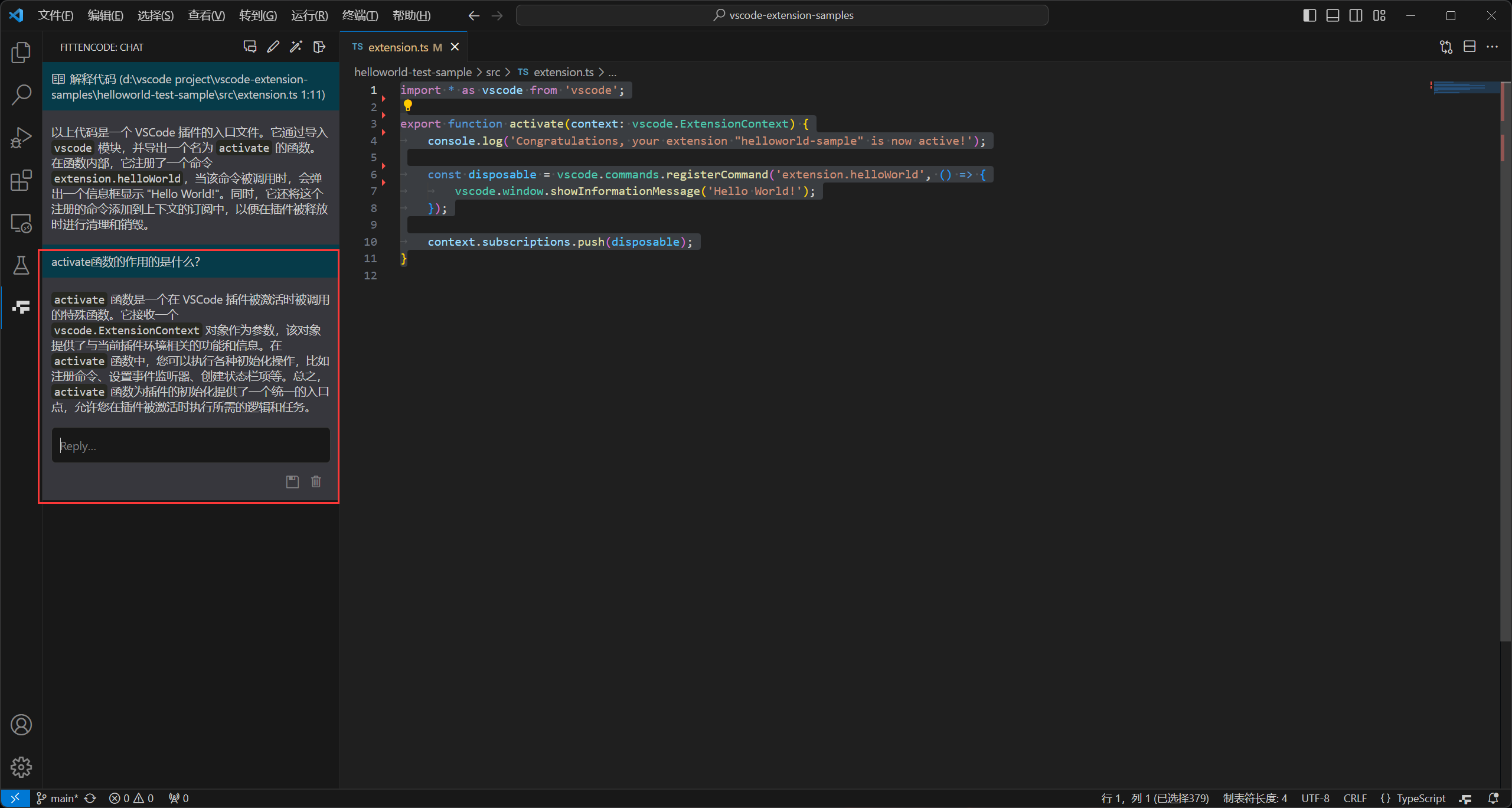Click the 解释代码 conversation header
Viewport: 1512px width, 808px height.
click(191, 87)
